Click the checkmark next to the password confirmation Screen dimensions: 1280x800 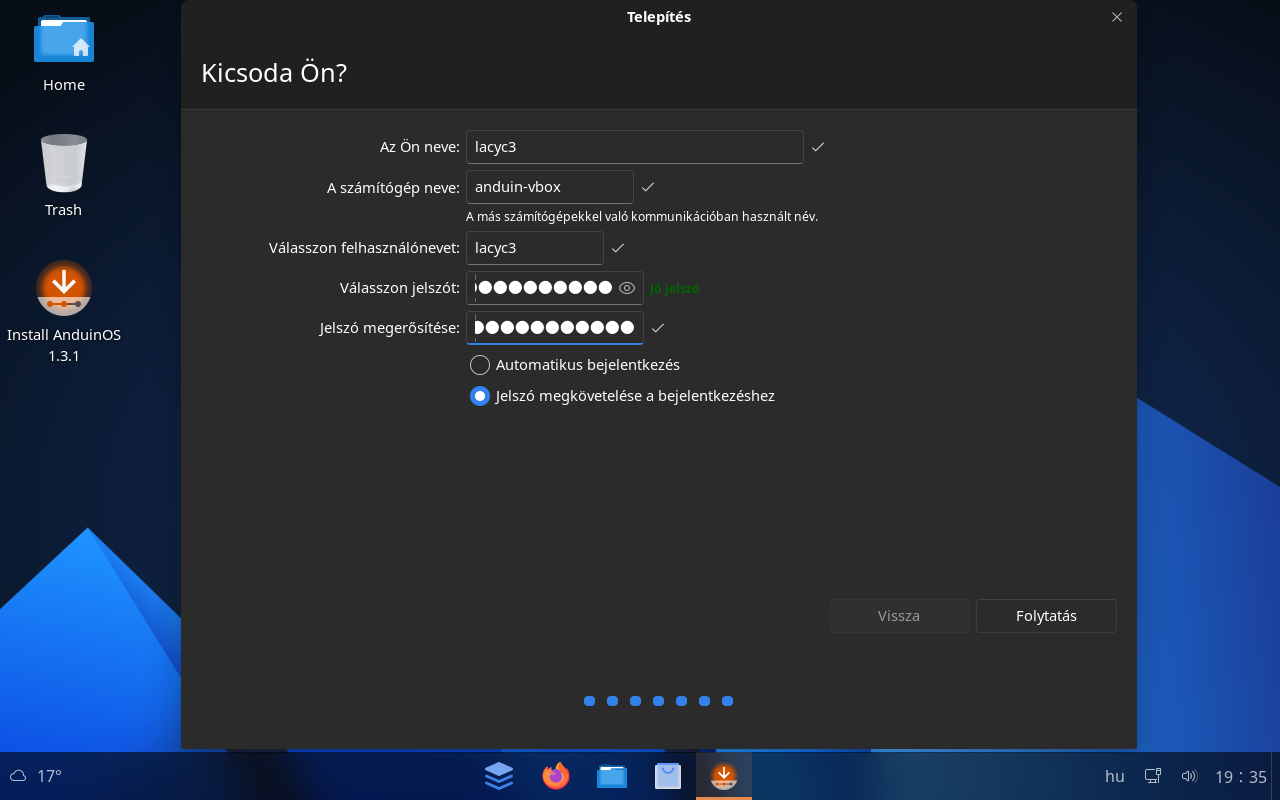658,328
